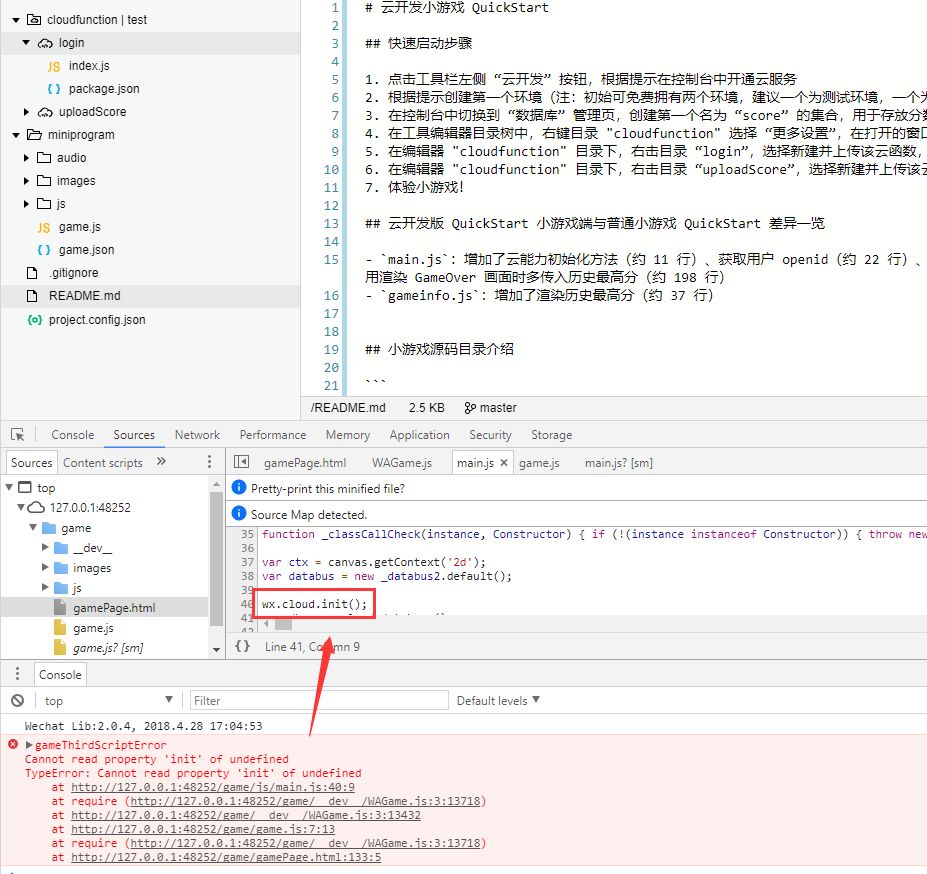
Task: Select the Content scripts sub-tab
Action: point(103,463)
